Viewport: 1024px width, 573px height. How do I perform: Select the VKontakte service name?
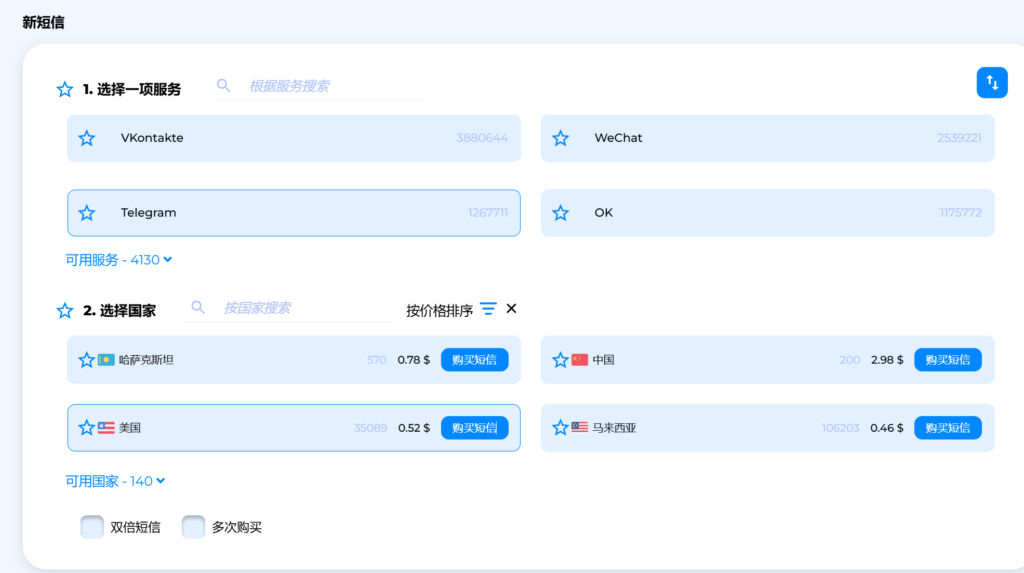pyautogui.click(x=152, y=138)
